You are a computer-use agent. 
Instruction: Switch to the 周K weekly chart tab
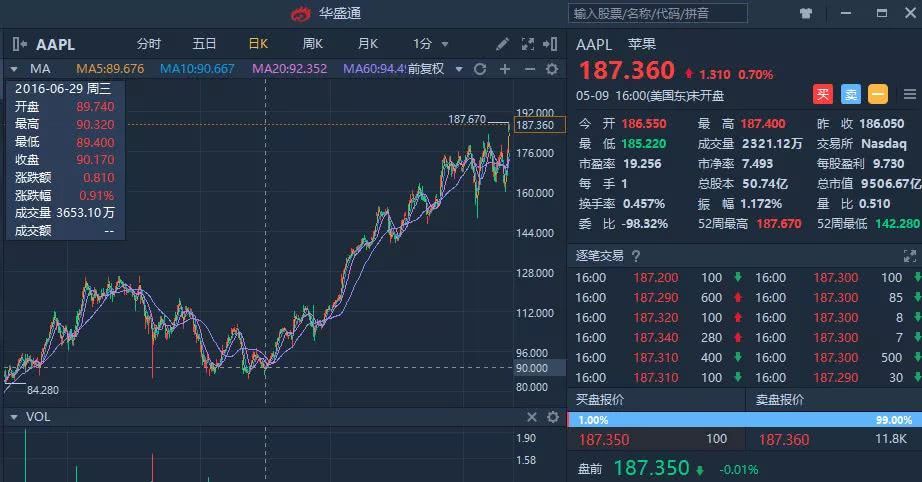(x=312, y=44)
